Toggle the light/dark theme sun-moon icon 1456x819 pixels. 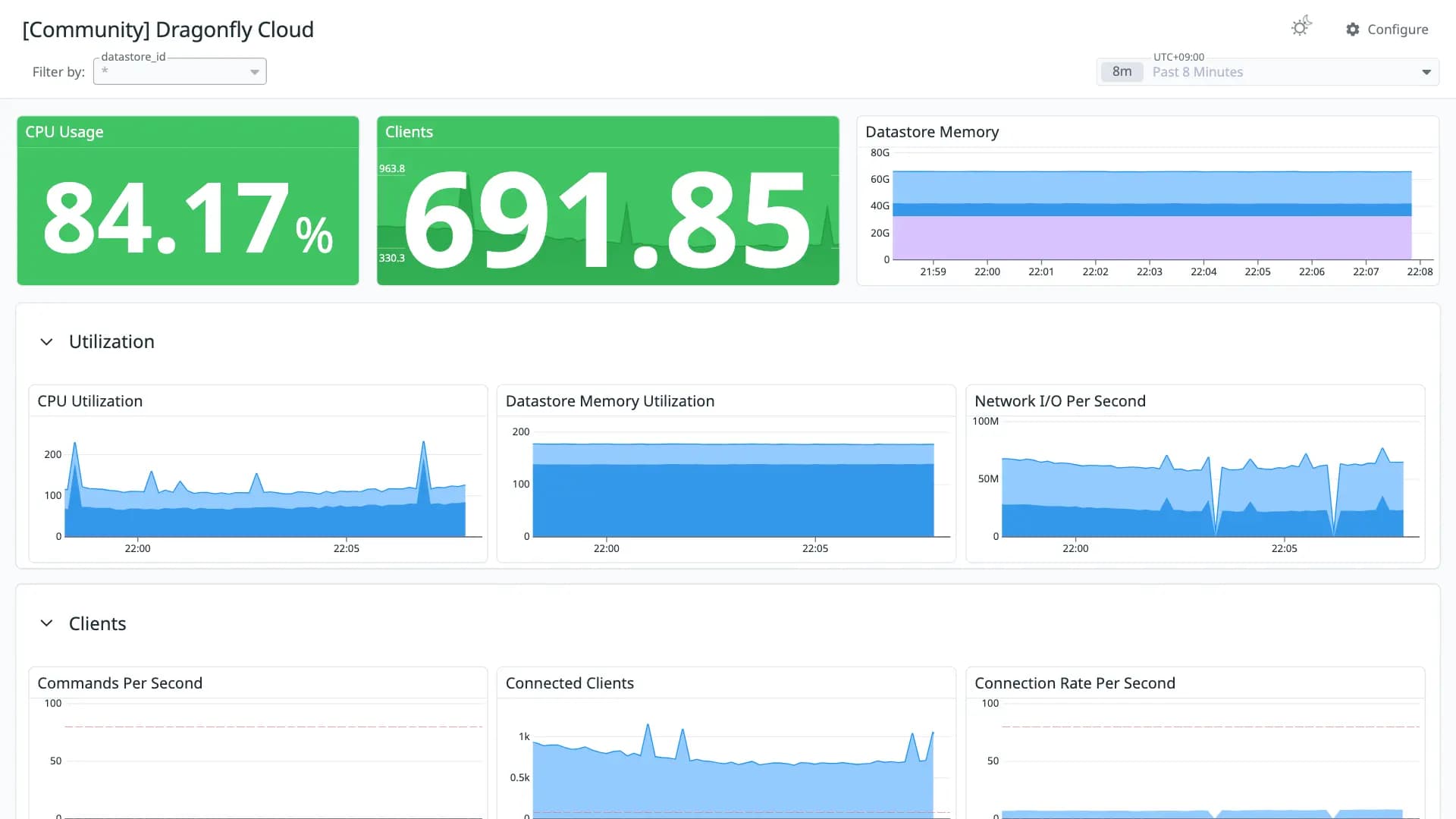[x=1301, y=27]
